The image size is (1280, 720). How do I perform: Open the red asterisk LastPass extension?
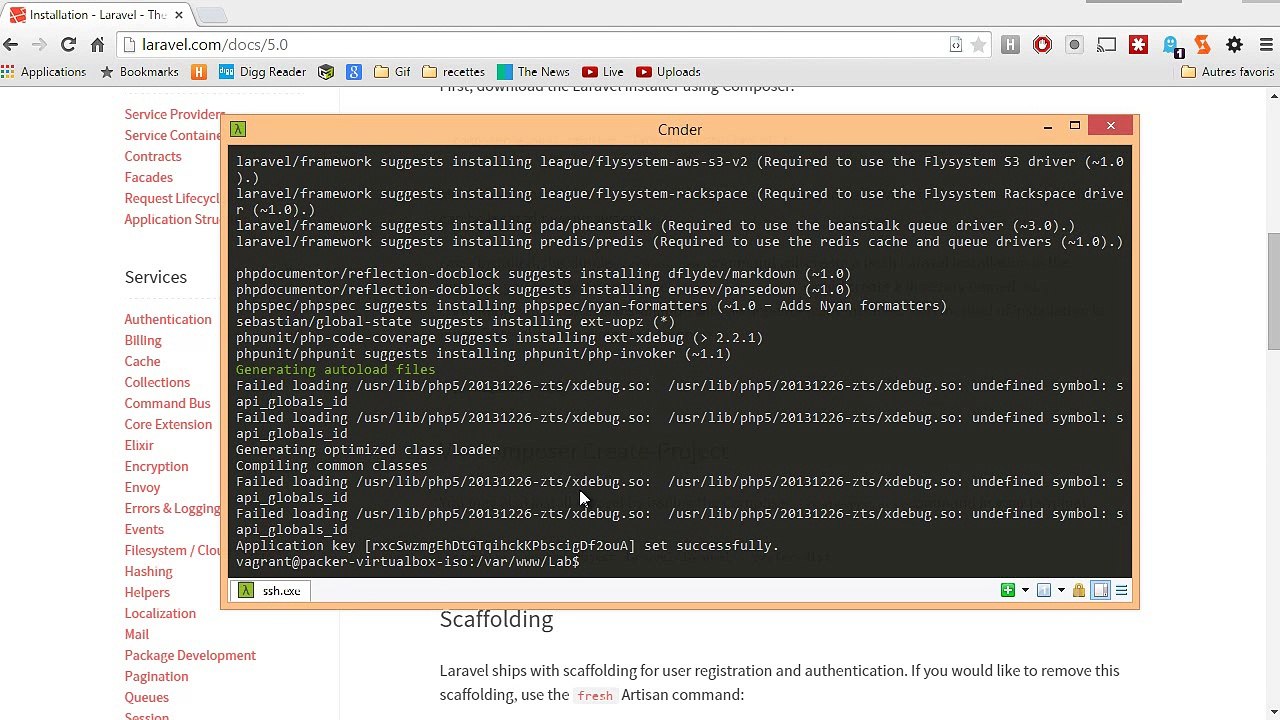tap(1138, 45)
